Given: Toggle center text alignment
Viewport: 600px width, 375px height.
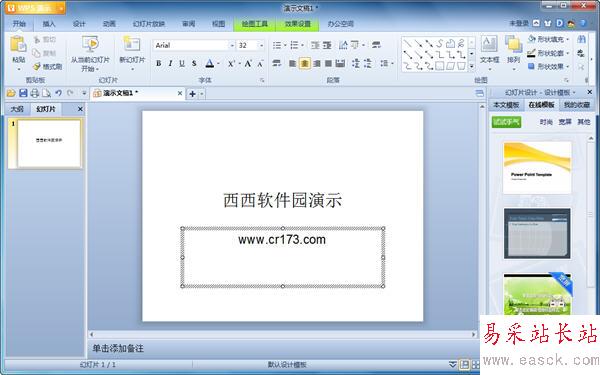Looking at the screenshot, I should coord(305,64).
